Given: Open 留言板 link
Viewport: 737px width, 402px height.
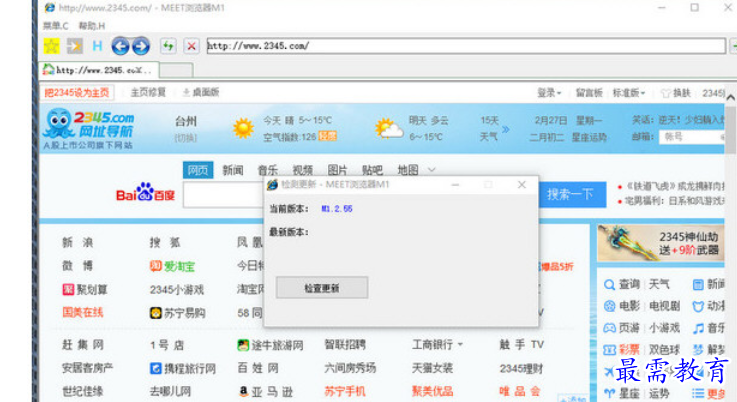Looking at the screenshot, I should pyautogui.click(x=589, y=93).
